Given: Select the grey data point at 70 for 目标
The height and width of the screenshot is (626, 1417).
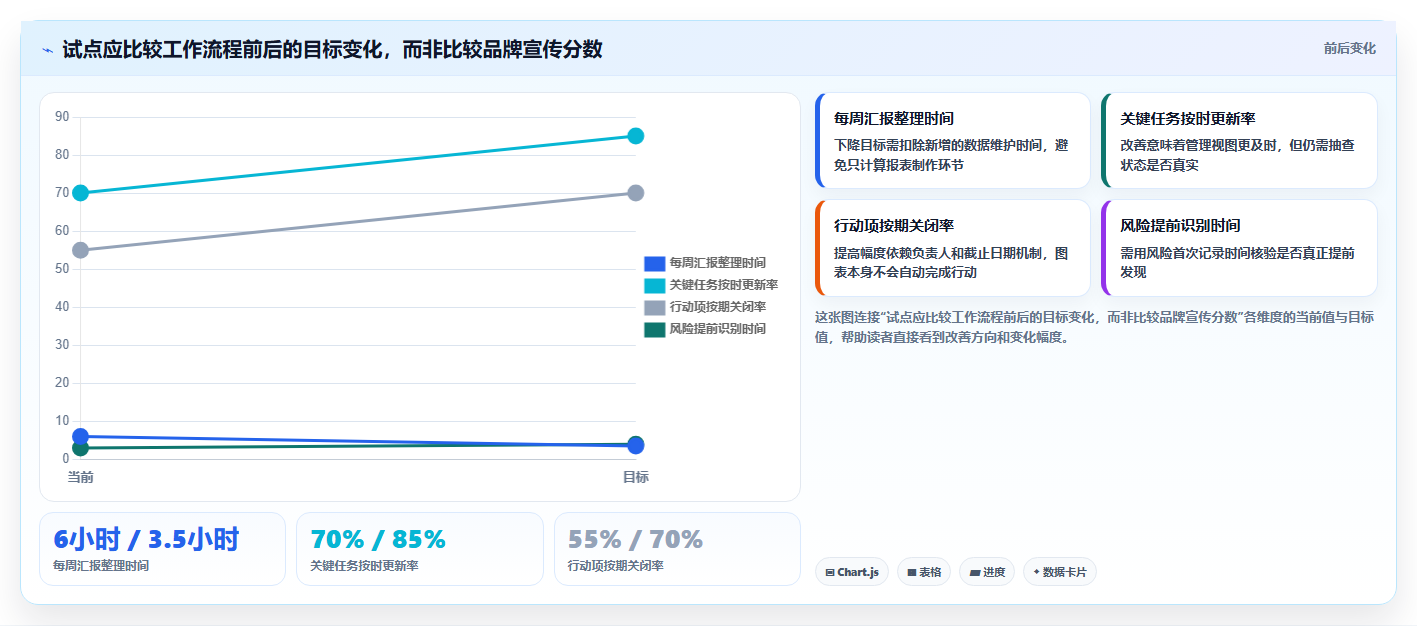Looking at the screenshot, I should point(635,193).
